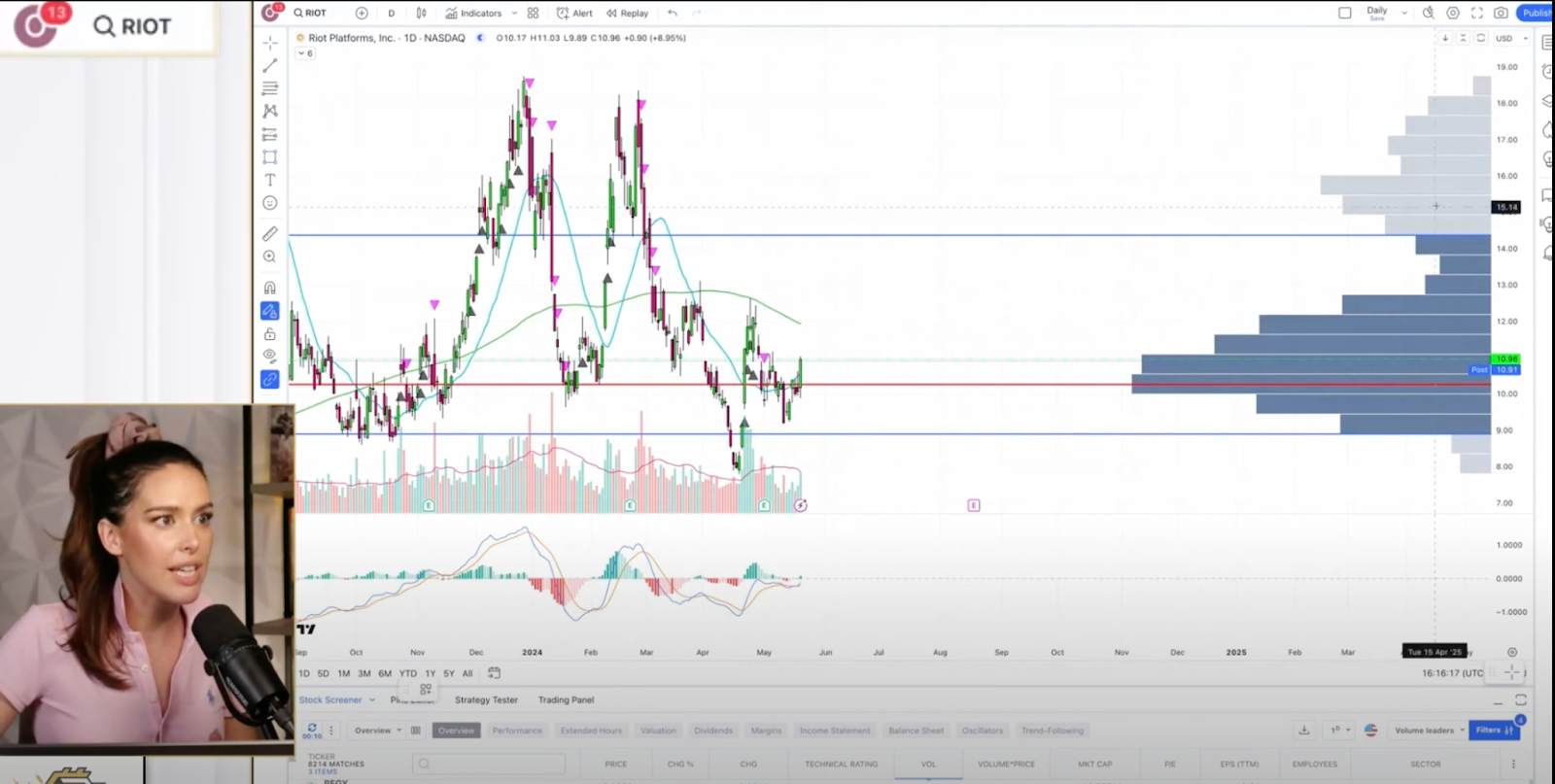Open Stock Screener panel tab
The width and height of the screenshot is (1555, 784).
330,699
